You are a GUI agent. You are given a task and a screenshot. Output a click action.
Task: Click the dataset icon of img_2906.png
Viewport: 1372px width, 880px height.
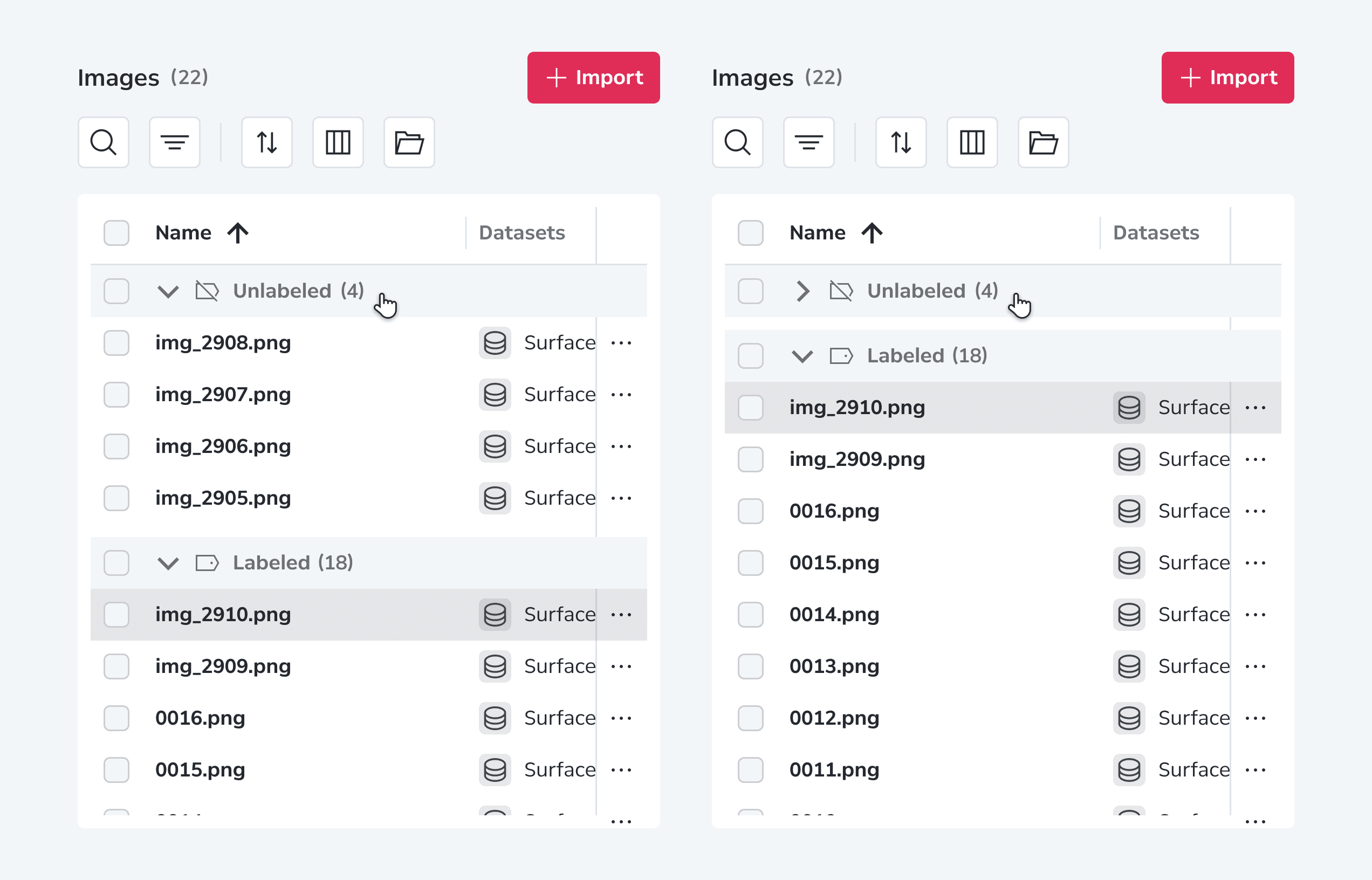[x=495, y=446]
